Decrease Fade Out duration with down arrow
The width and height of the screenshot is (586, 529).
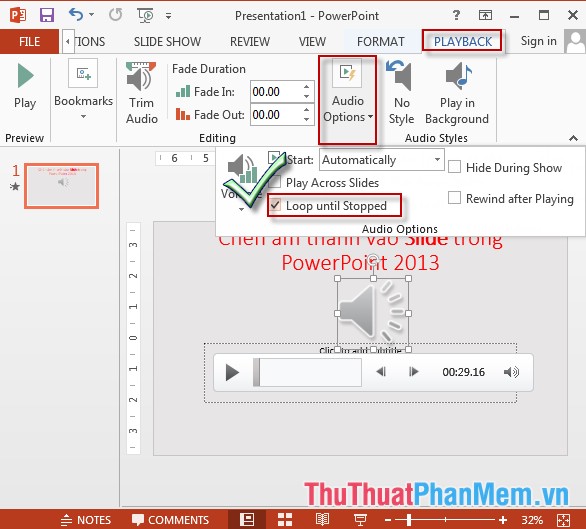coord(306,119)
